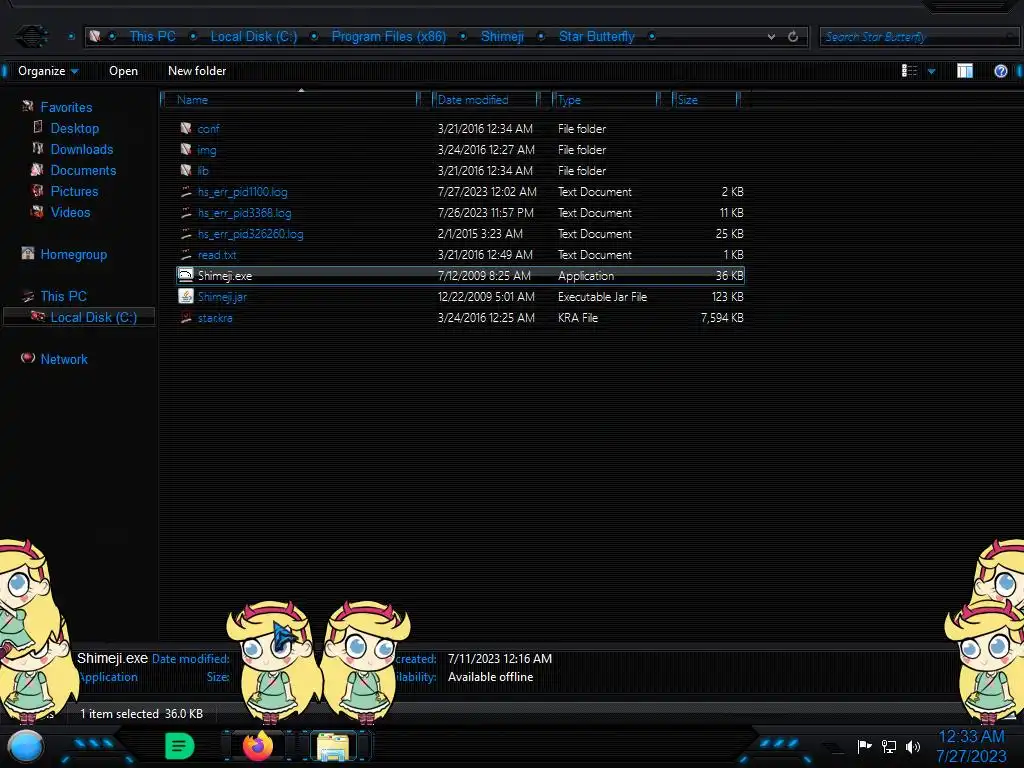Go to Shimeji breadcrumb folder
This screenshot has width=1024, height=768.
(x=502, y=37)
